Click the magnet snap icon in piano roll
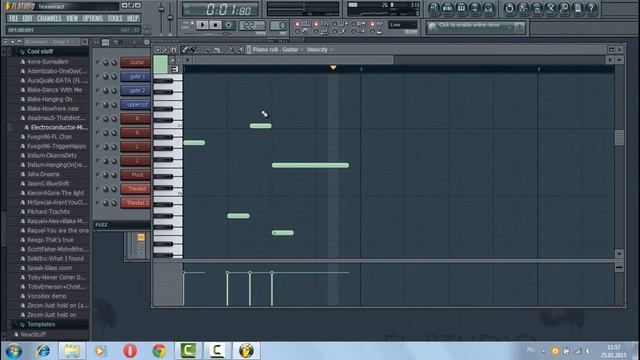Viewport: 640px width, 360px height. pos(174,50)
